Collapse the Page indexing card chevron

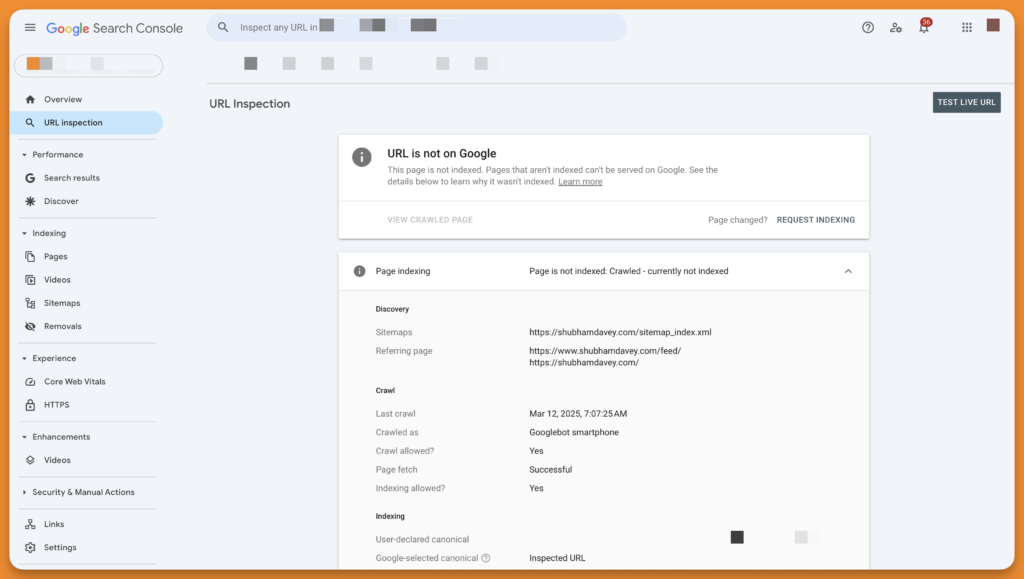tap(848, 271)
